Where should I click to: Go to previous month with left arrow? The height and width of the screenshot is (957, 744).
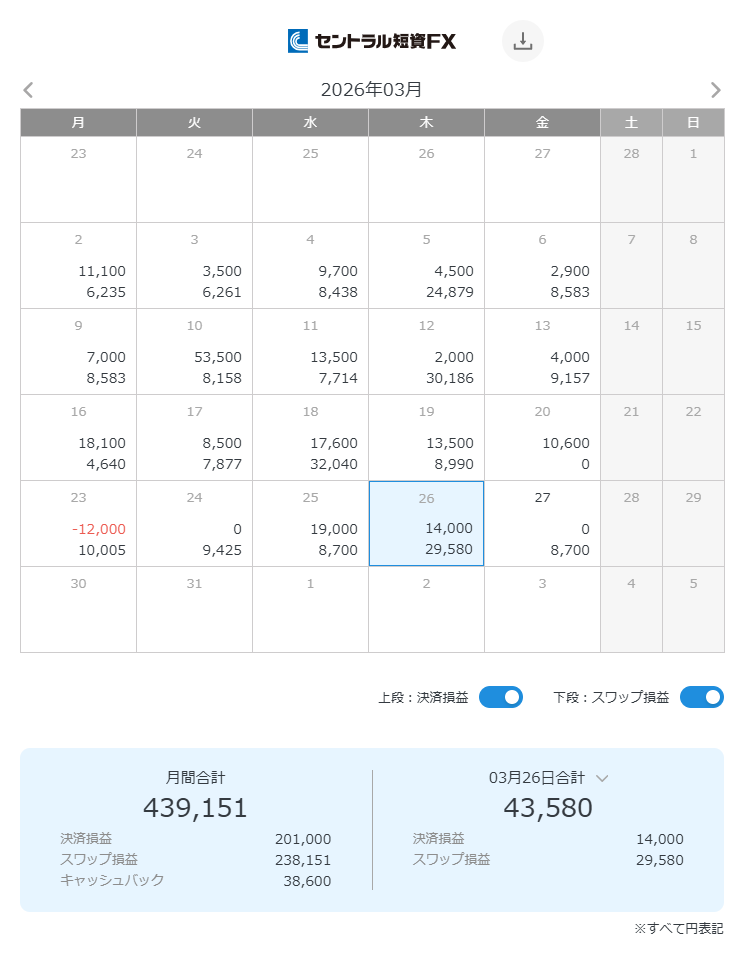[x=28, y=90]
